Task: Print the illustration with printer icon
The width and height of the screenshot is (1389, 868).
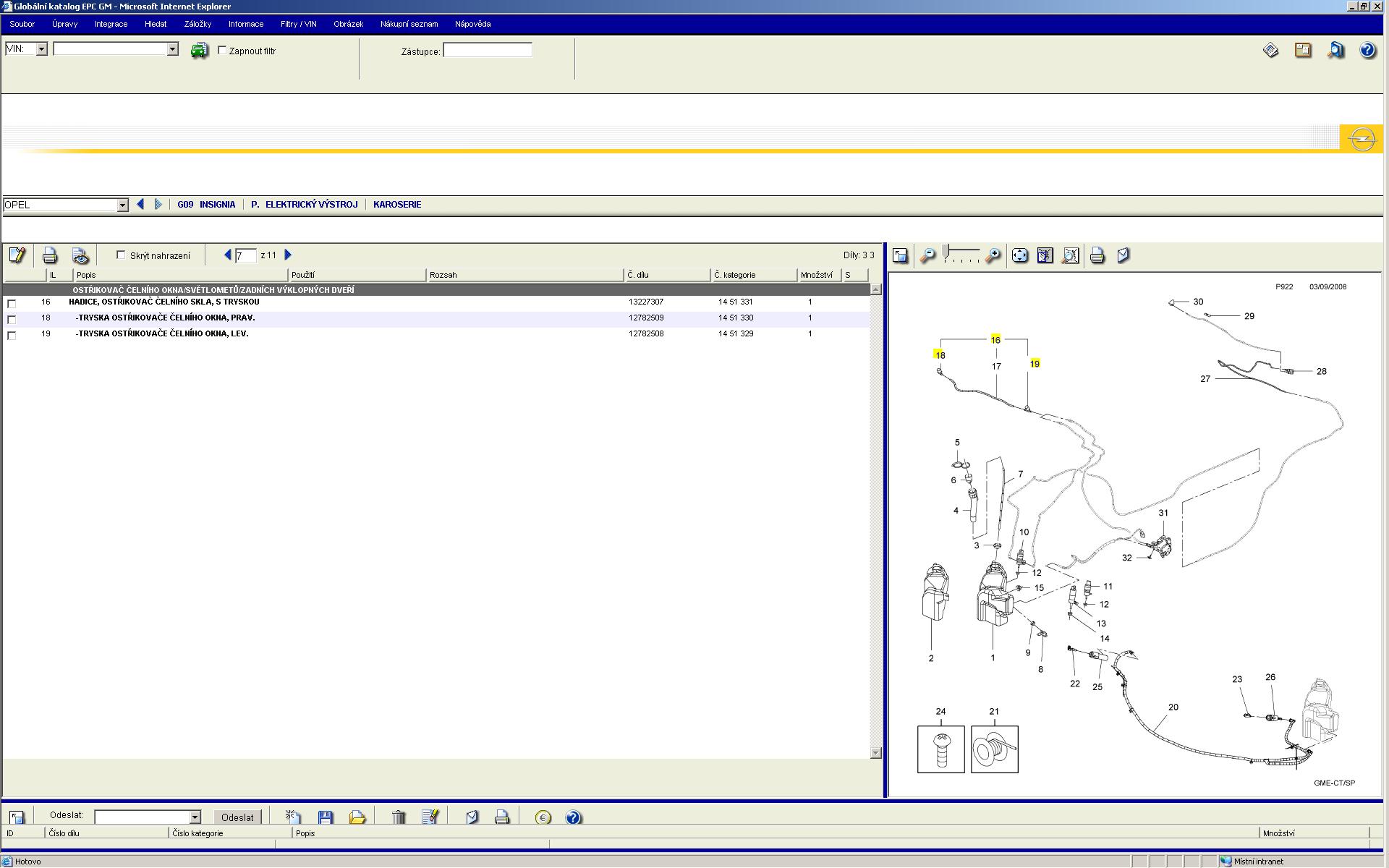Action: [1097, 255]
